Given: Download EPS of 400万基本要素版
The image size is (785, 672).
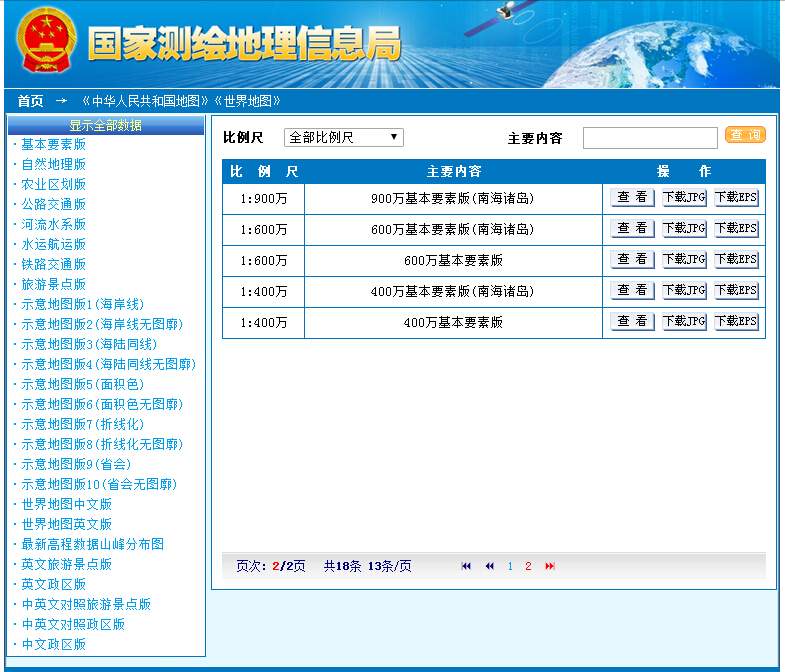Looking at the screenshot, I should (x=736, y=321).
